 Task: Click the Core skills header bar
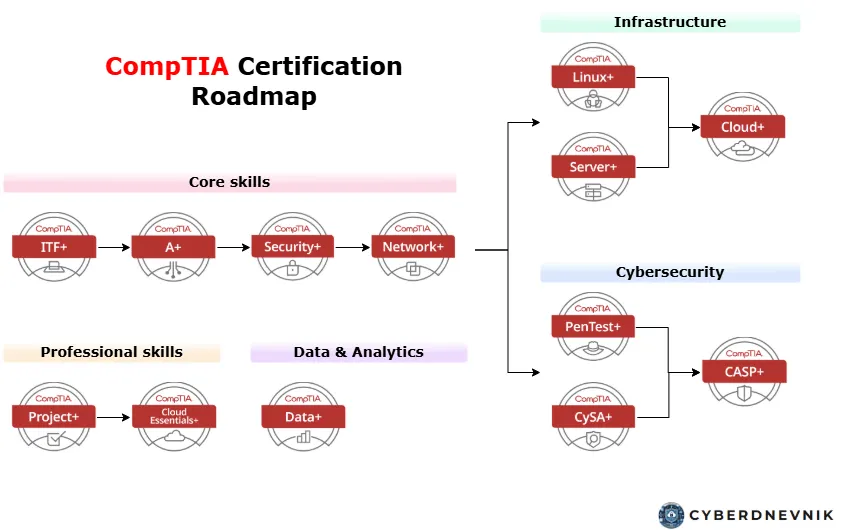point(230,182)
